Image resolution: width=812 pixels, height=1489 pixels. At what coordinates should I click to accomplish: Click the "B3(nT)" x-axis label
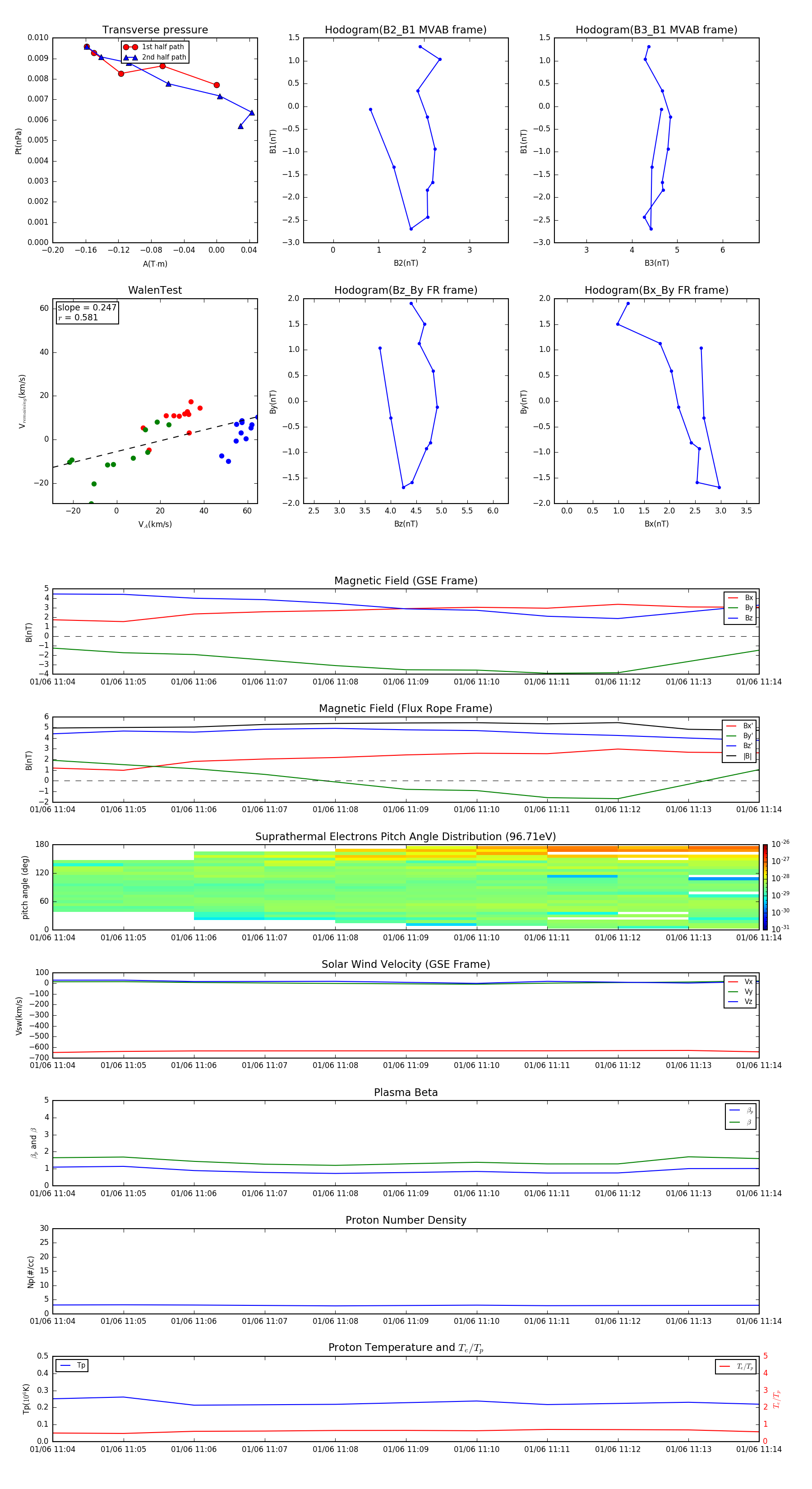[656, 263]
